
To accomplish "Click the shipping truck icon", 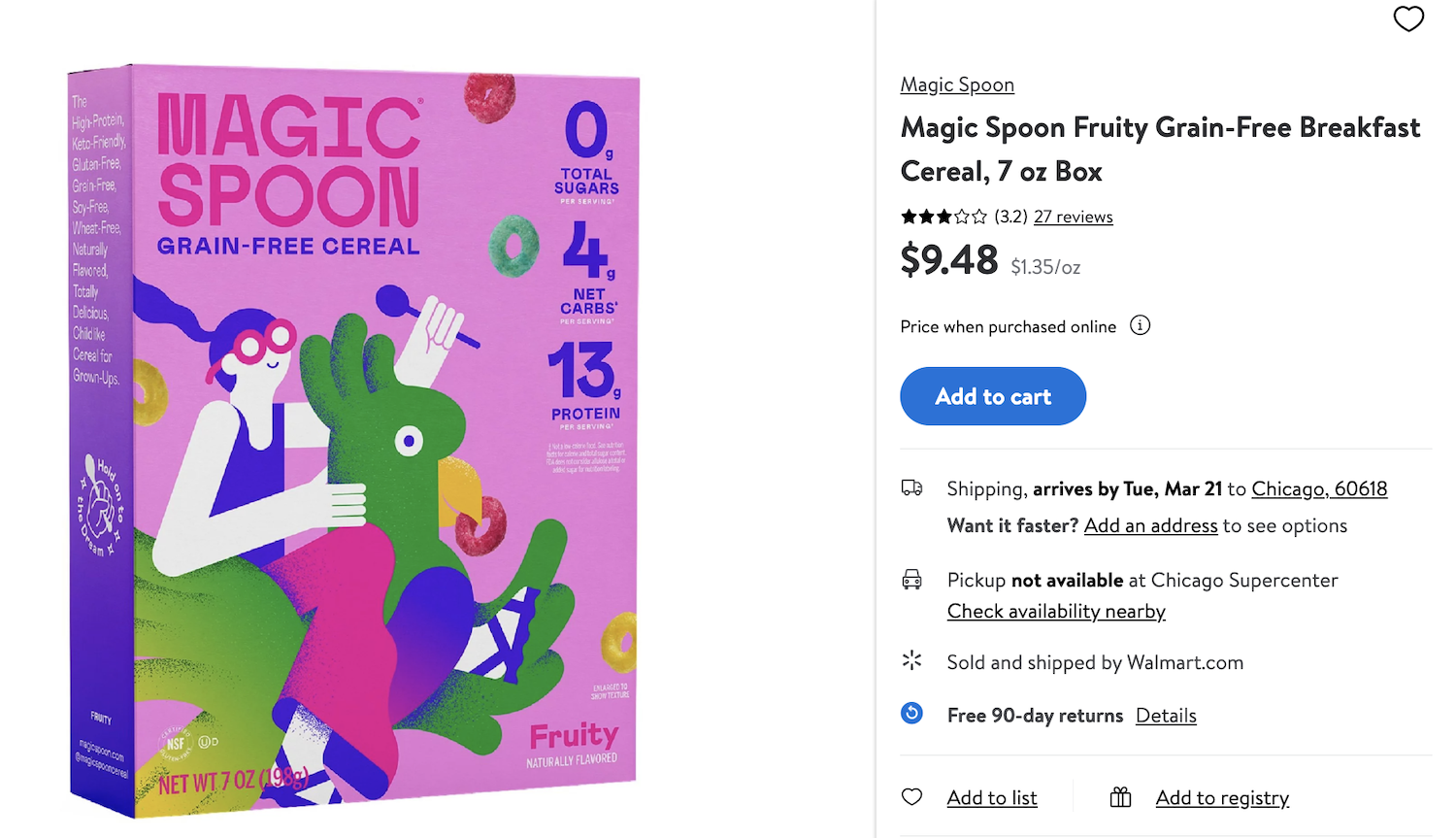I will click(912, 488).
